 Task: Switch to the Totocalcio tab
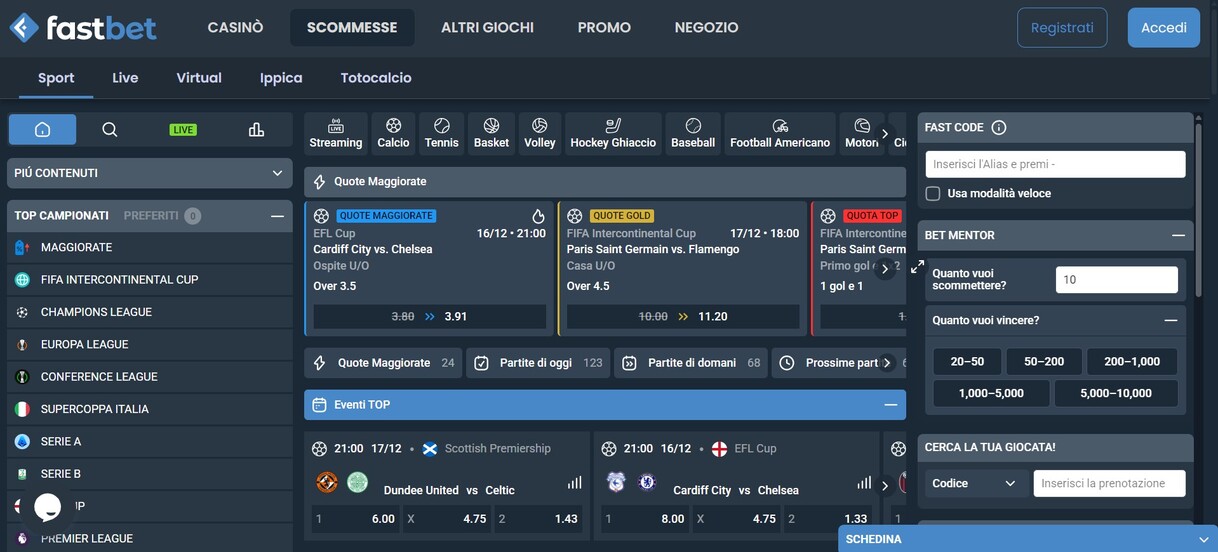pyautogui.click(x=376, y=78)
